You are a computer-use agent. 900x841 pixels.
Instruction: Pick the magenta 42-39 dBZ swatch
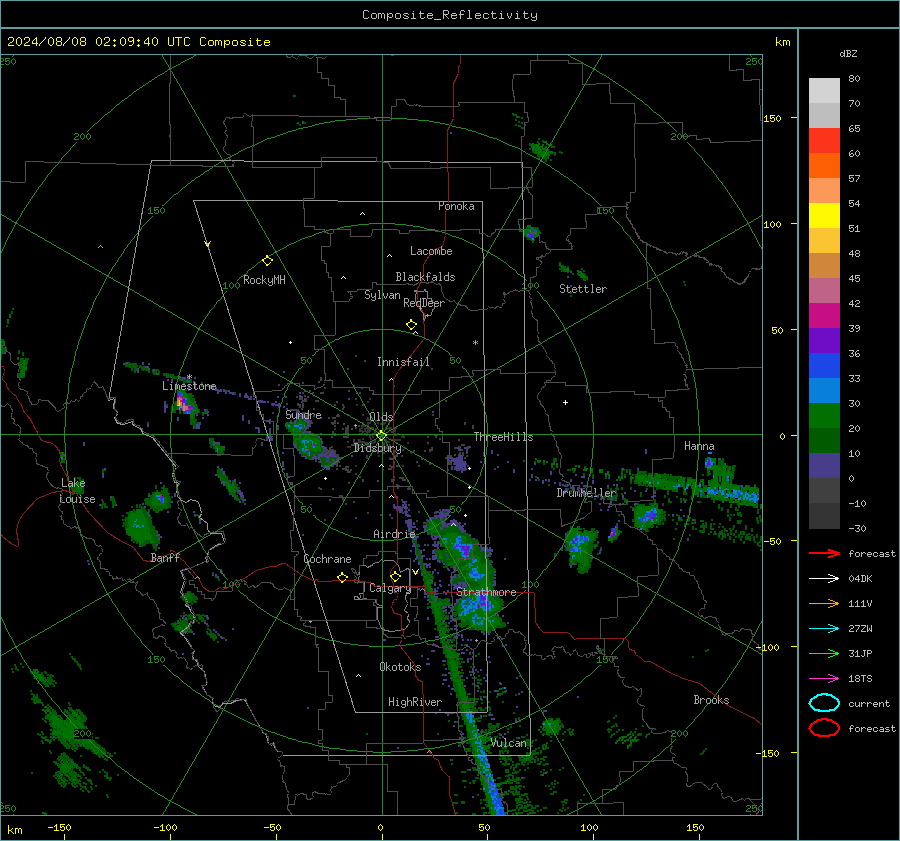[x=824, y=316]
